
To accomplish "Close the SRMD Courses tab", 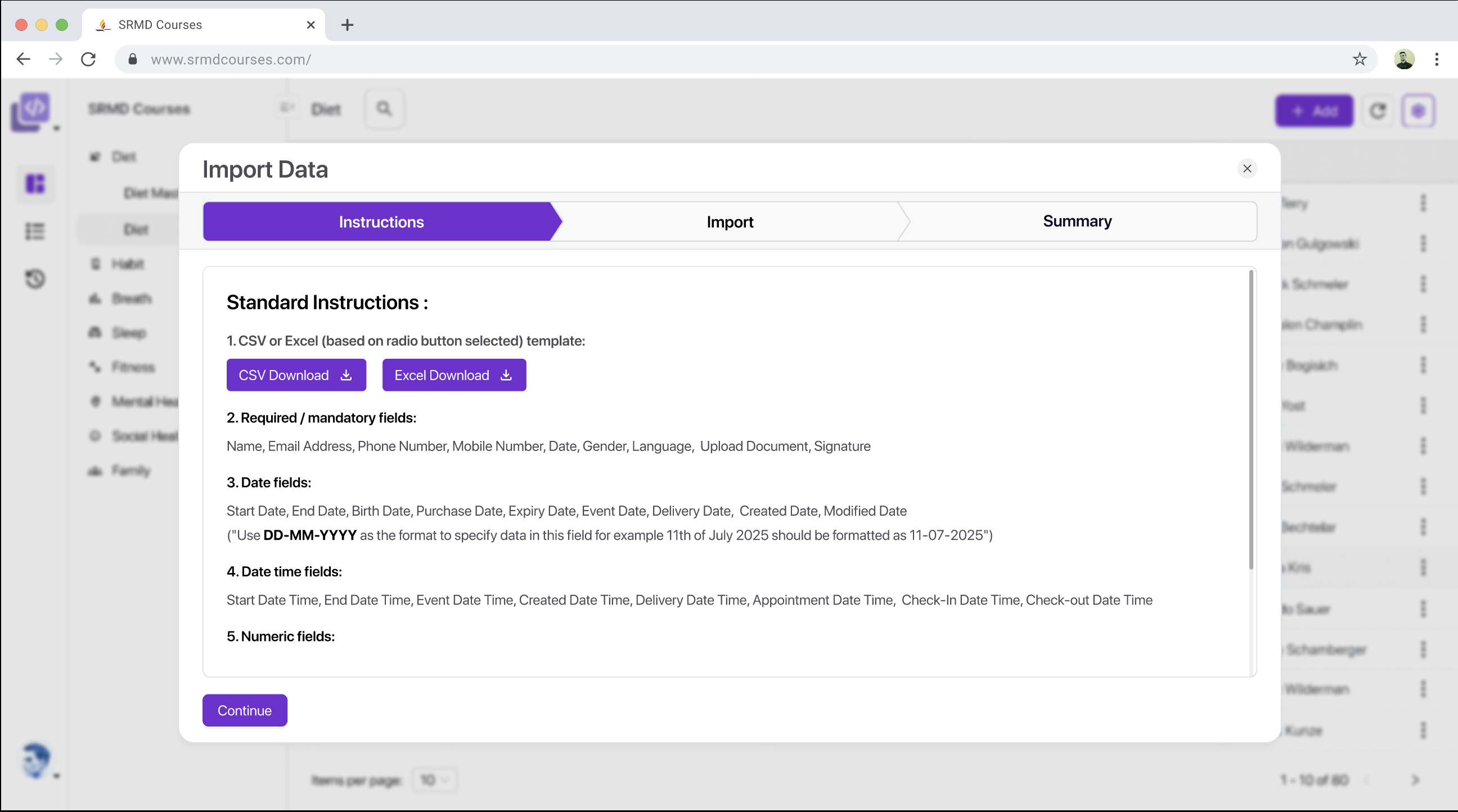I will [x=310, y=25].
